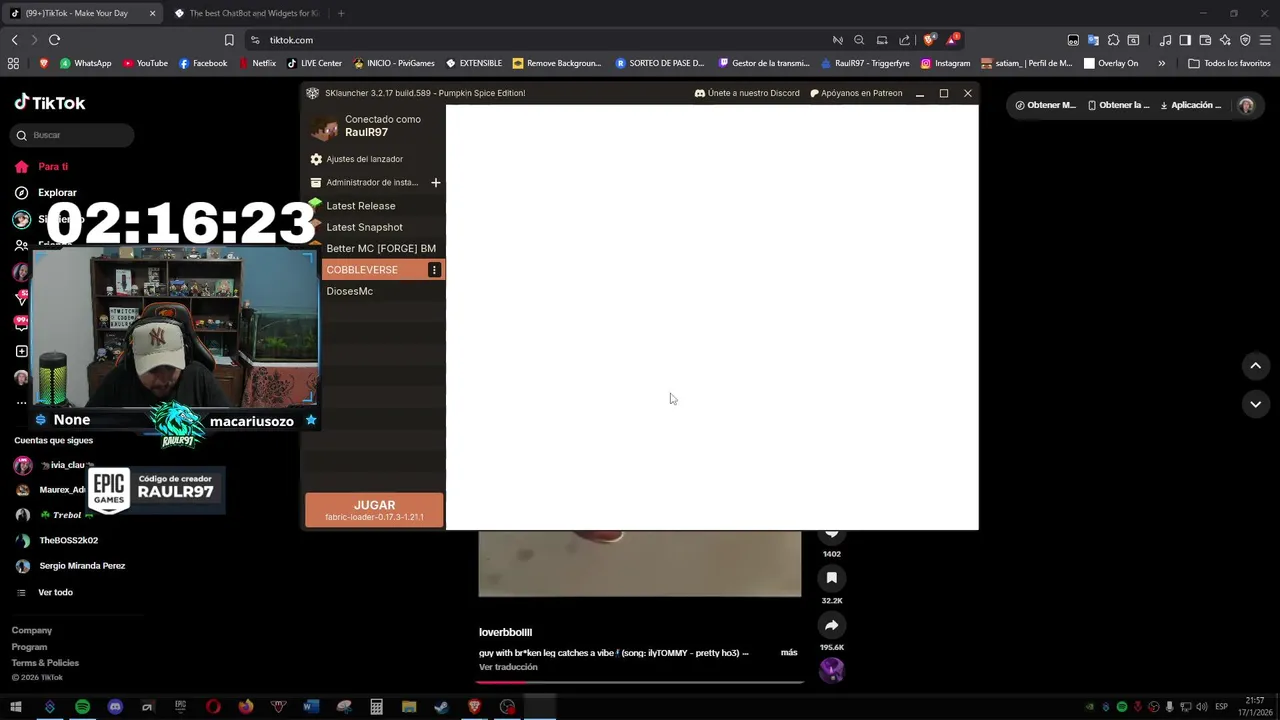The width and height of the screenshot is (1280, 720).
Task: Select Latest Release installation
Action: tap(360, 206)
